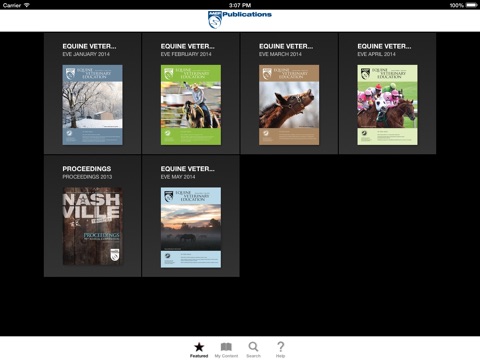Screen dimensions: 480x360
Task: Select the EVE MARCH 2014 title text
Action: tap(280, 54)
